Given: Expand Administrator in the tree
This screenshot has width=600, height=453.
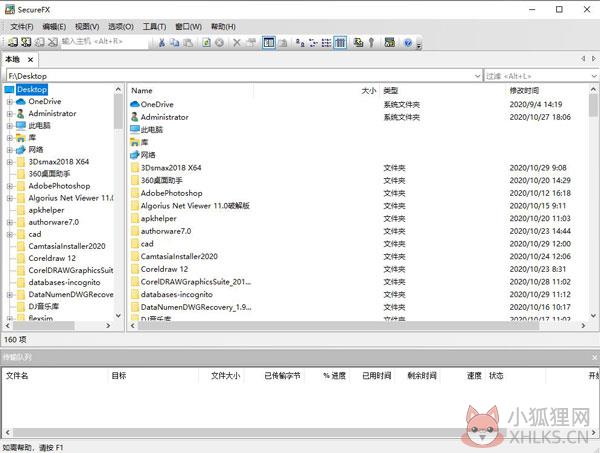Looking at the screenshot, I should pyautogui.click(x=10, y=114).
